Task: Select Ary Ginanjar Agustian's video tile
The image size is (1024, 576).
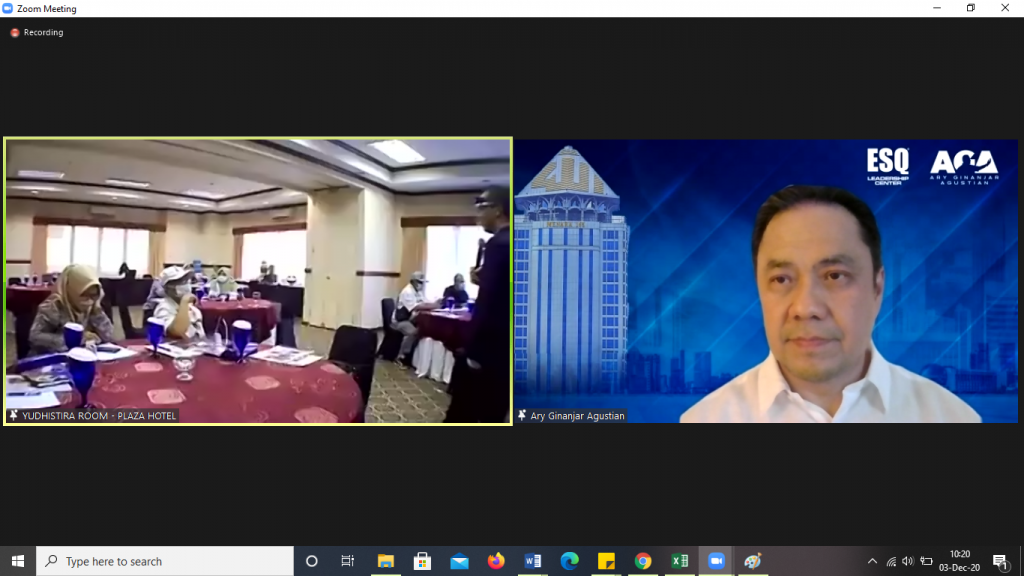Action: [766, 281]
